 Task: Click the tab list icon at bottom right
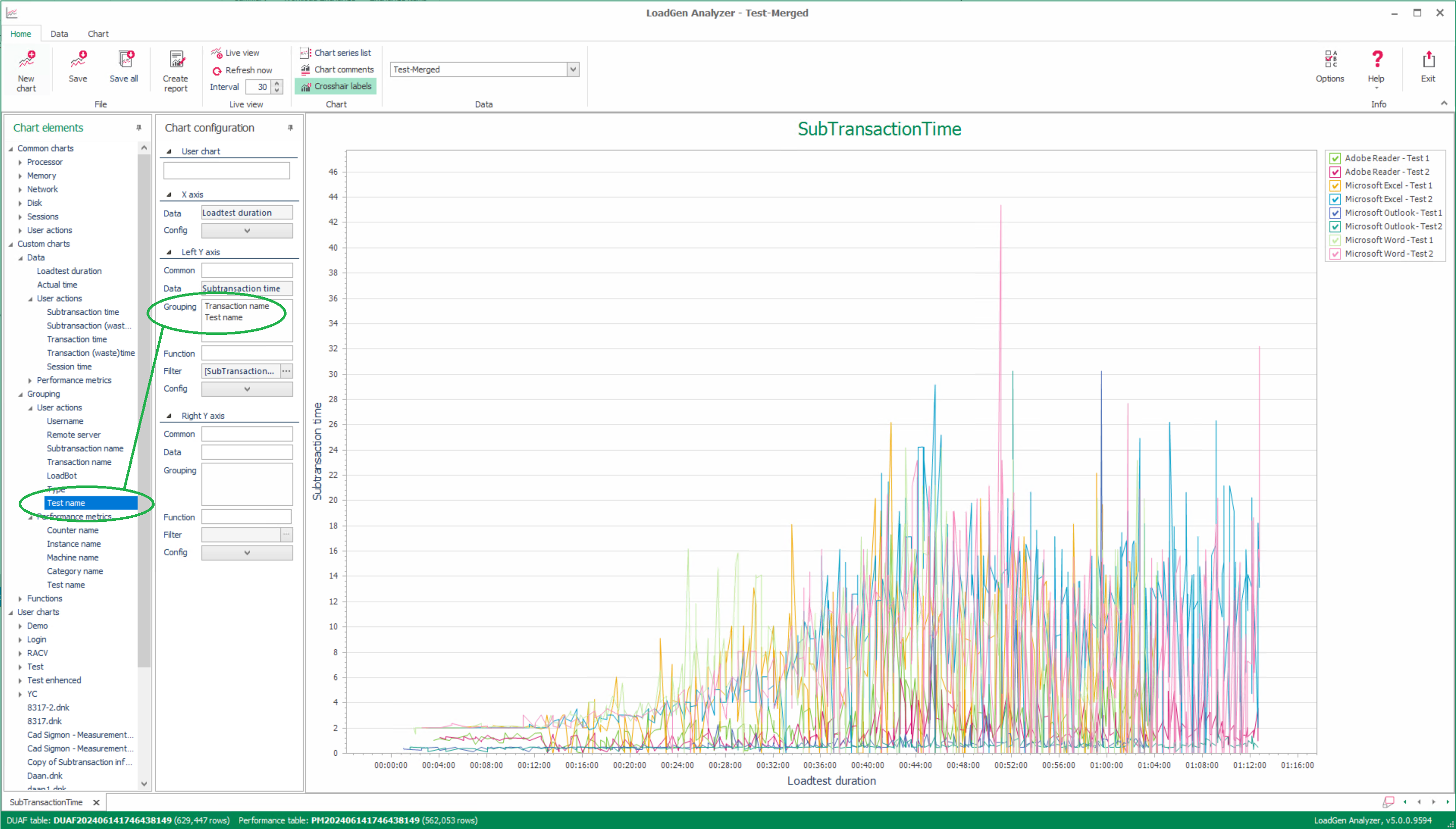tap(1388, 802)
